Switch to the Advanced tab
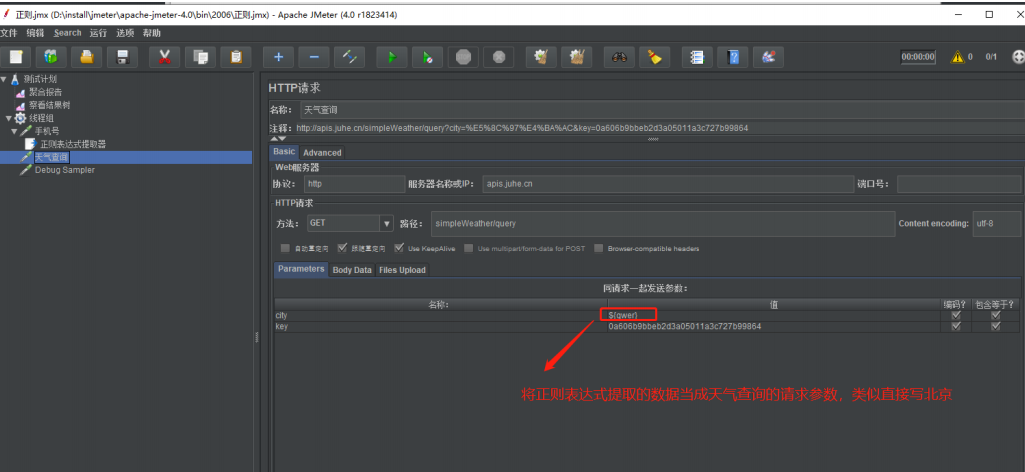Viewport: 1025px width, 472px height. pyautogui.click(x=322, y=152)
